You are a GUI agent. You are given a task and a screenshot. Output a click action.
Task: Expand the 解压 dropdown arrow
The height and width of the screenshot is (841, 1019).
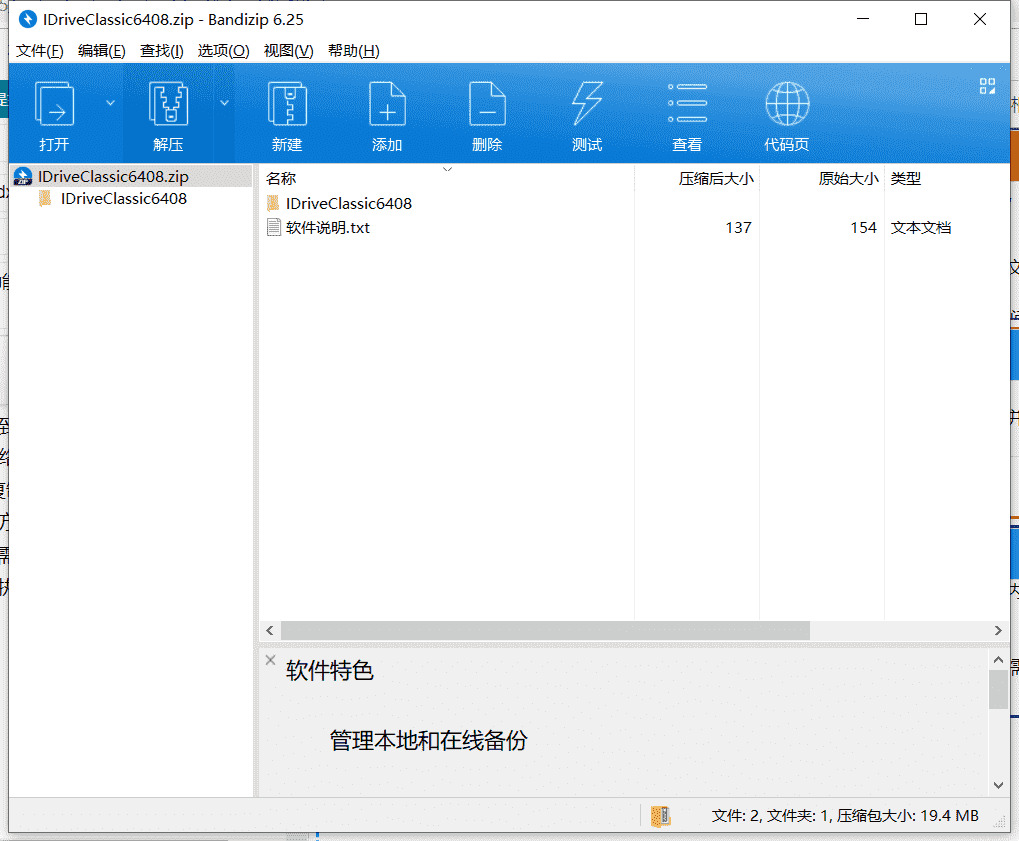pos(224,103)
